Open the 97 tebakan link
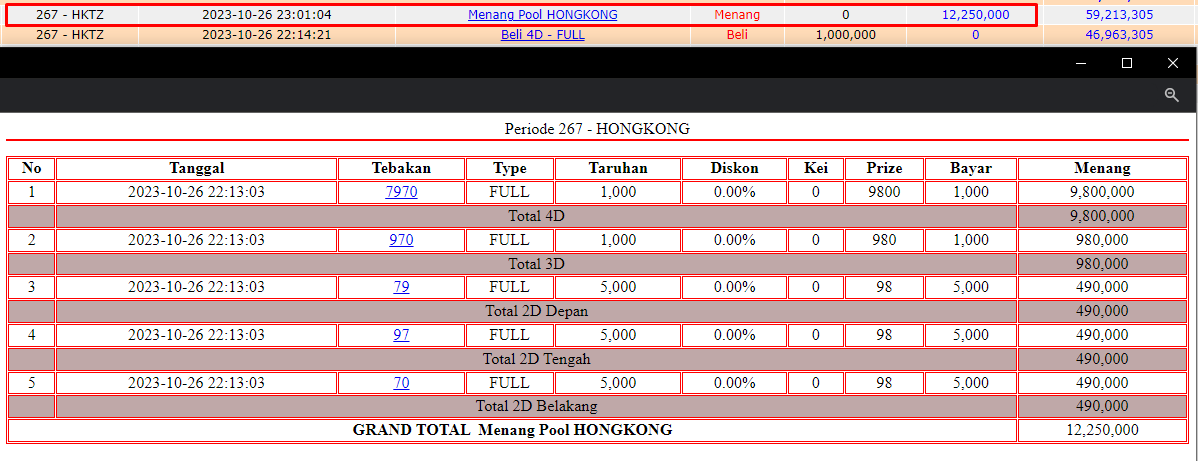 (x=401, y=335)
